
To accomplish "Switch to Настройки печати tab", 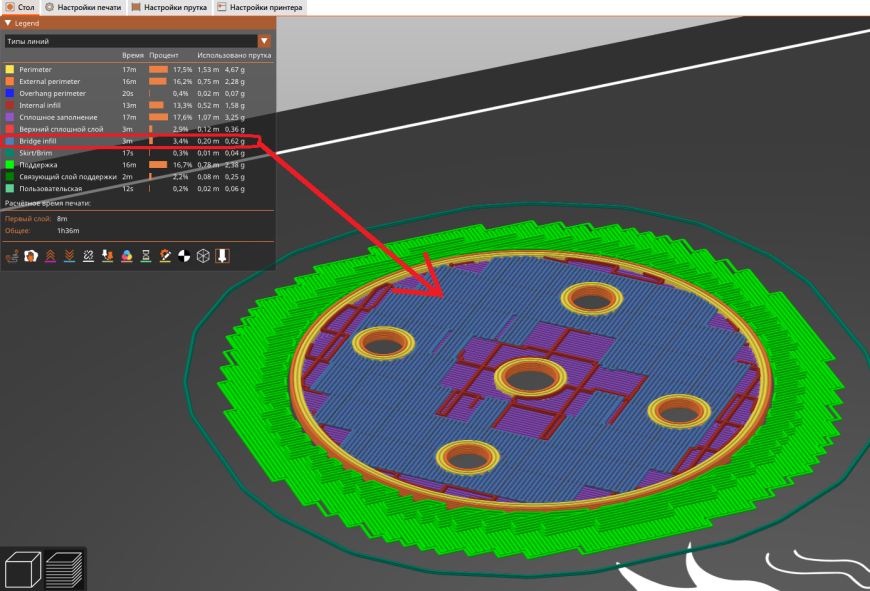I will [85, 7].
